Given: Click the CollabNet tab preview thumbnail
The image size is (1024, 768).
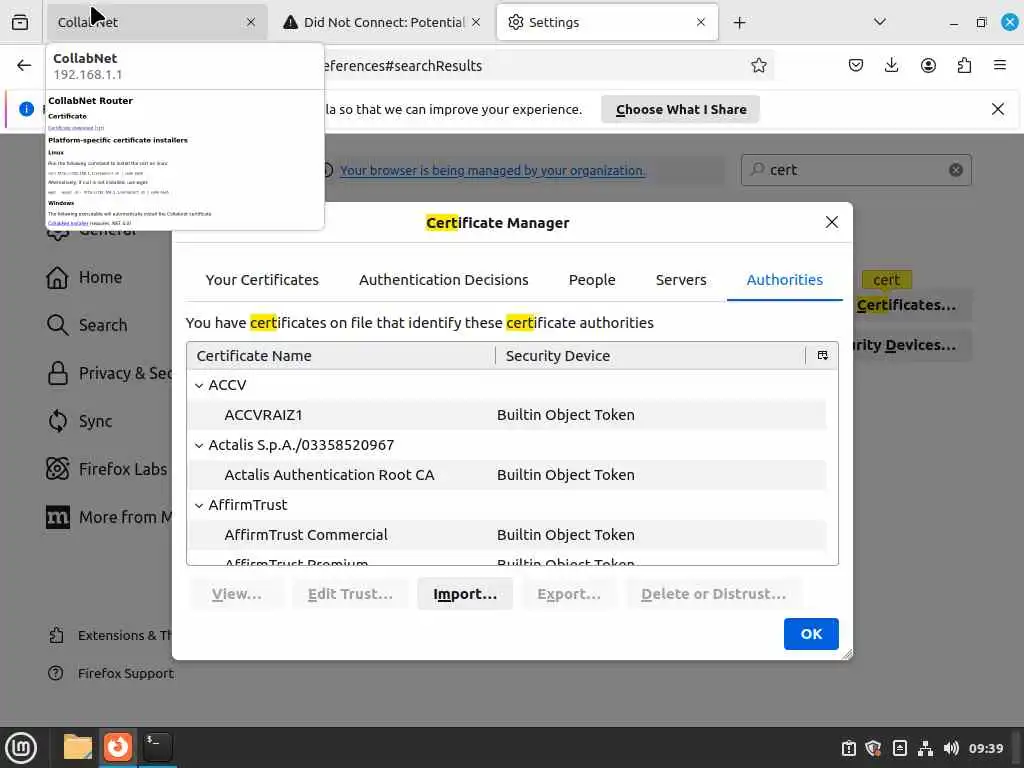Looking at the screenshot, I should (185, 159).
